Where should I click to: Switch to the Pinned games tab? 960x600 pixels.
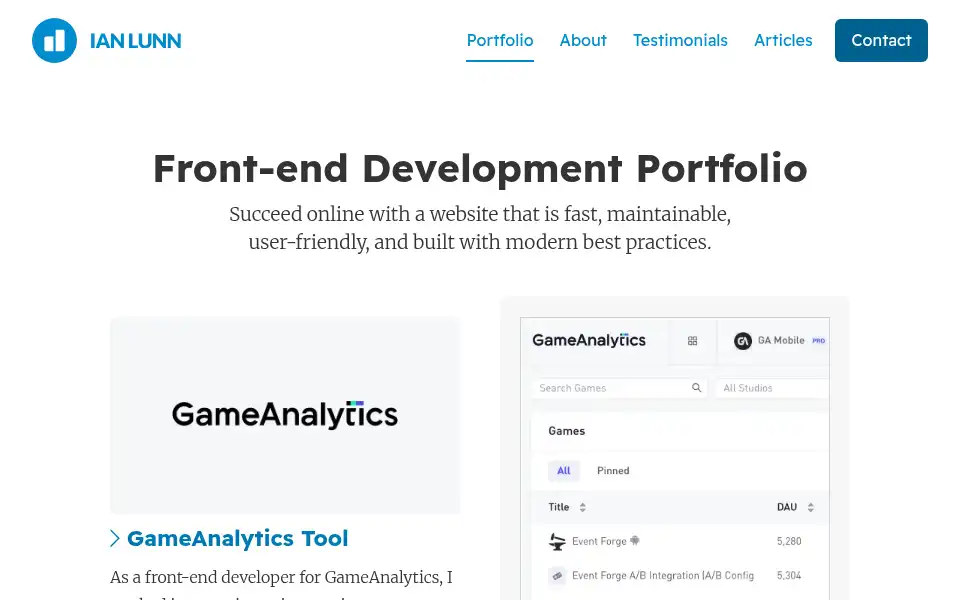613,470
